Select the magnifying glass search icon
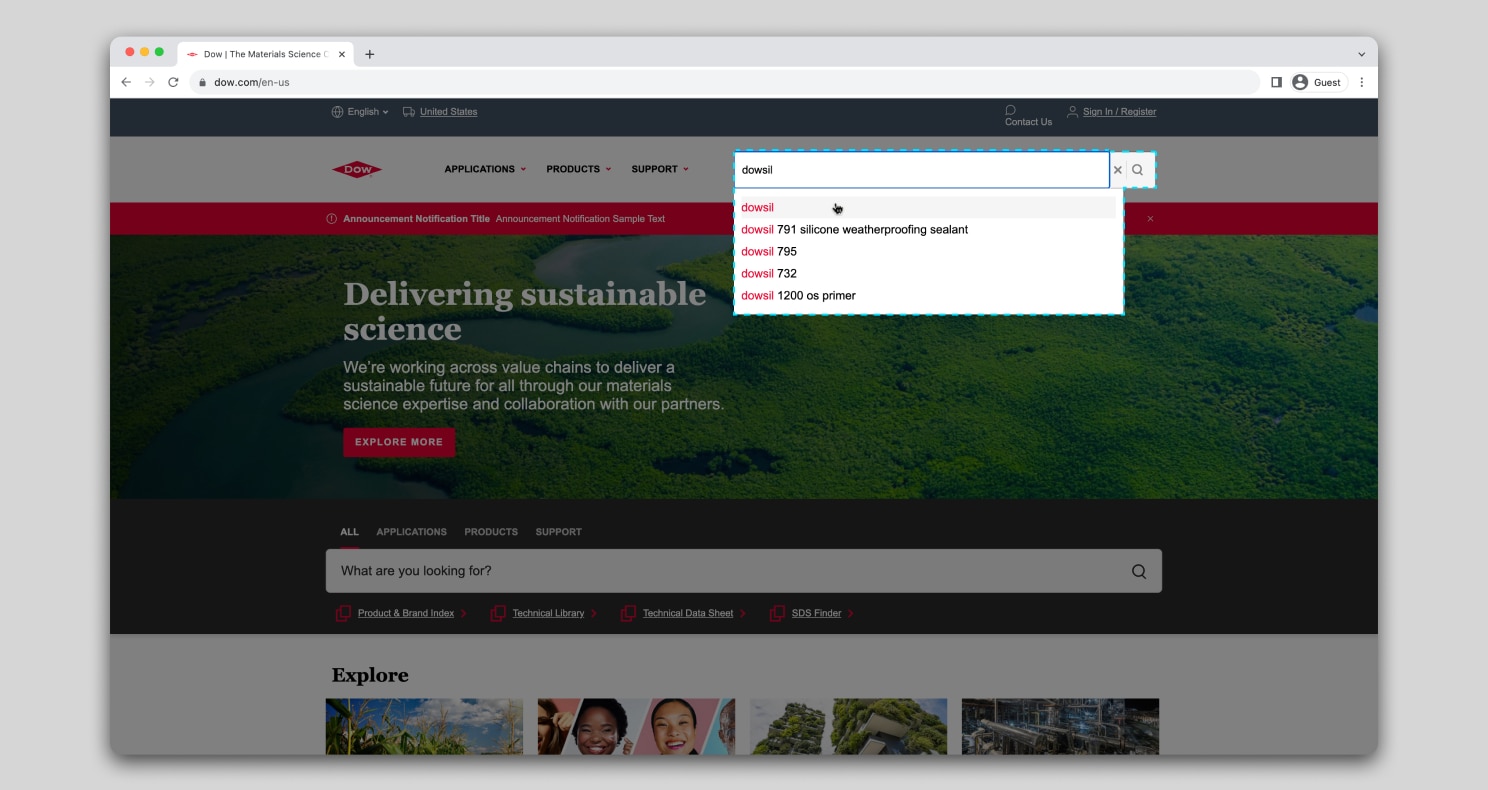The width and height of the screenshot is (1488, 790). tap(1137, 169)
